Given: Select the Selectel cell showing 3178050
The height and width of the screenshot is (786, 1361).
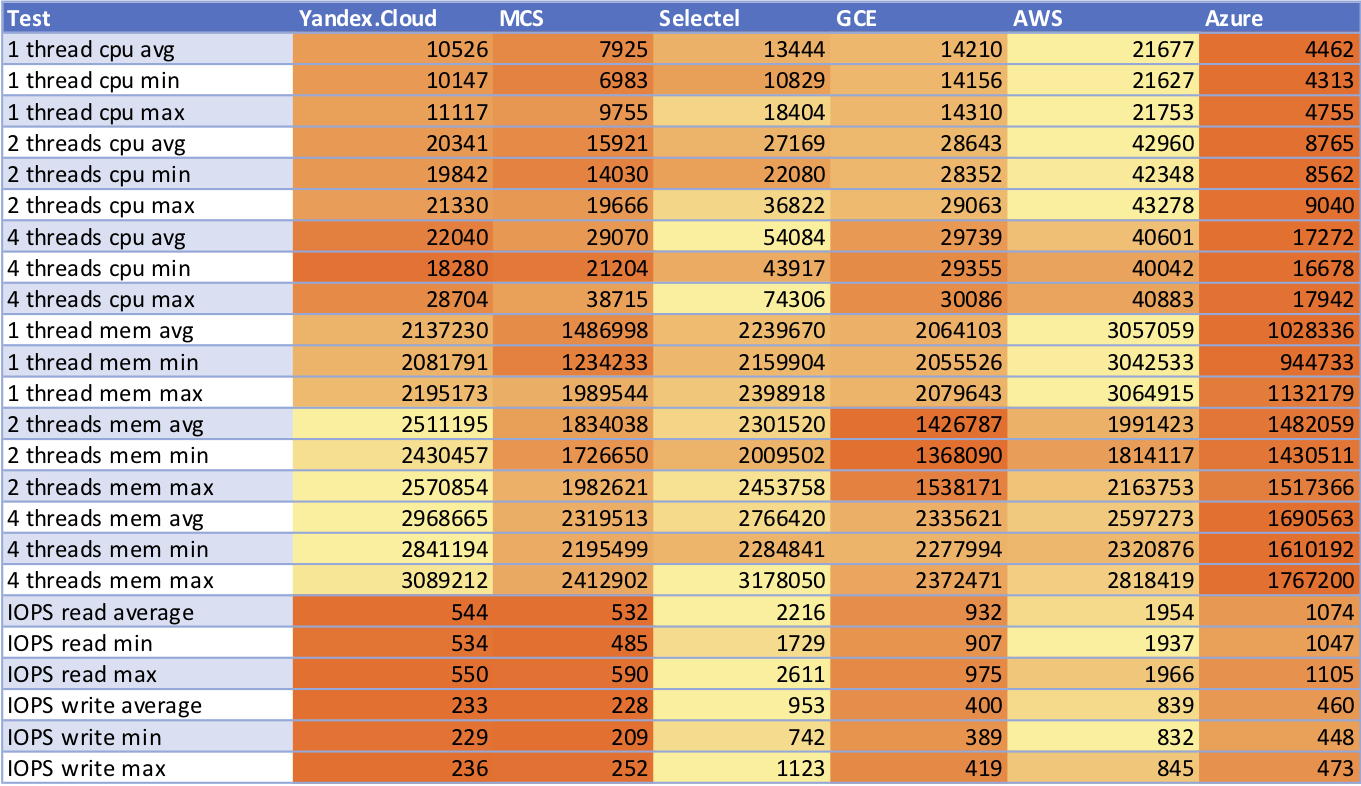Looking at the screenshot, I should tap(742, 580).
